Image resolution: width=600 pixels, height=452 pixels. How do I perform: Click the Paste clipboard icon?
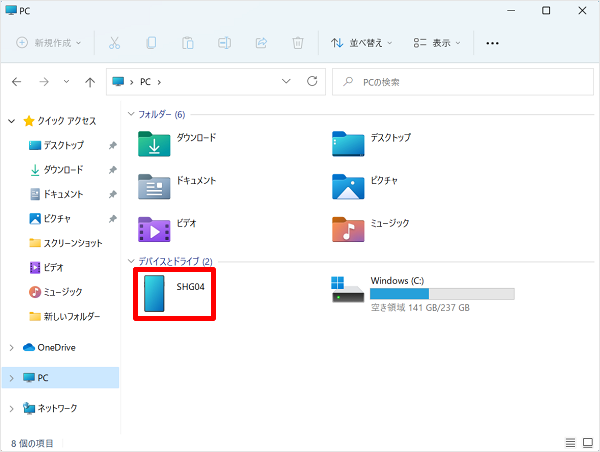(x=187, y=43)
